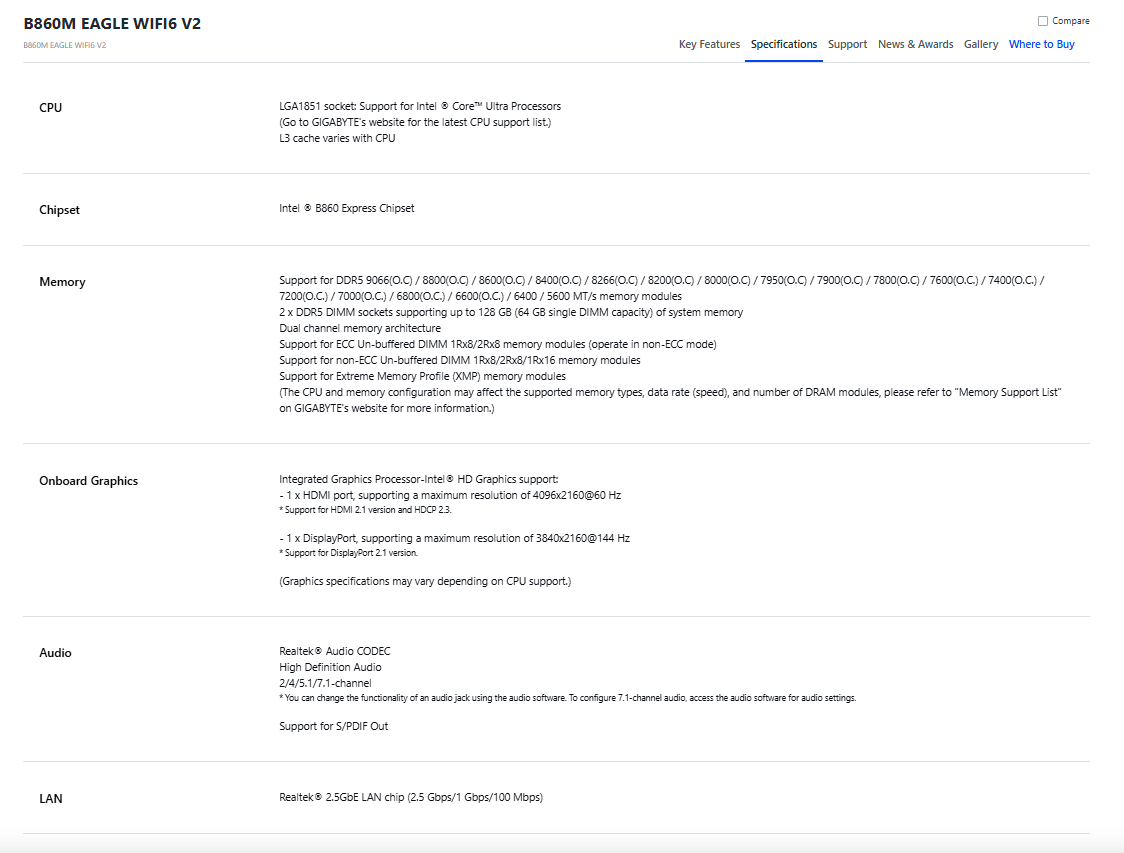Click 'Support for S/PDIF Out' text

(x=333, y=727)
